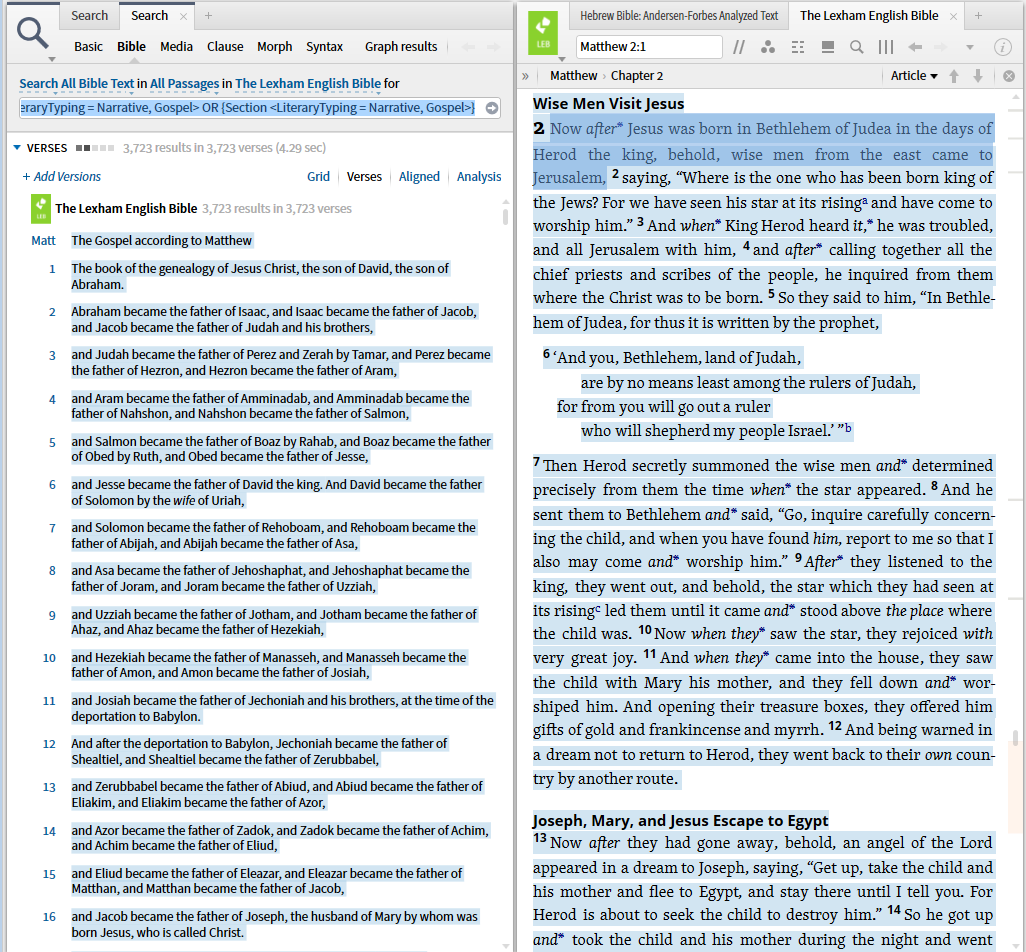Toggle multi-column view icon
1026x952 pixels.
tap(886, 47)
